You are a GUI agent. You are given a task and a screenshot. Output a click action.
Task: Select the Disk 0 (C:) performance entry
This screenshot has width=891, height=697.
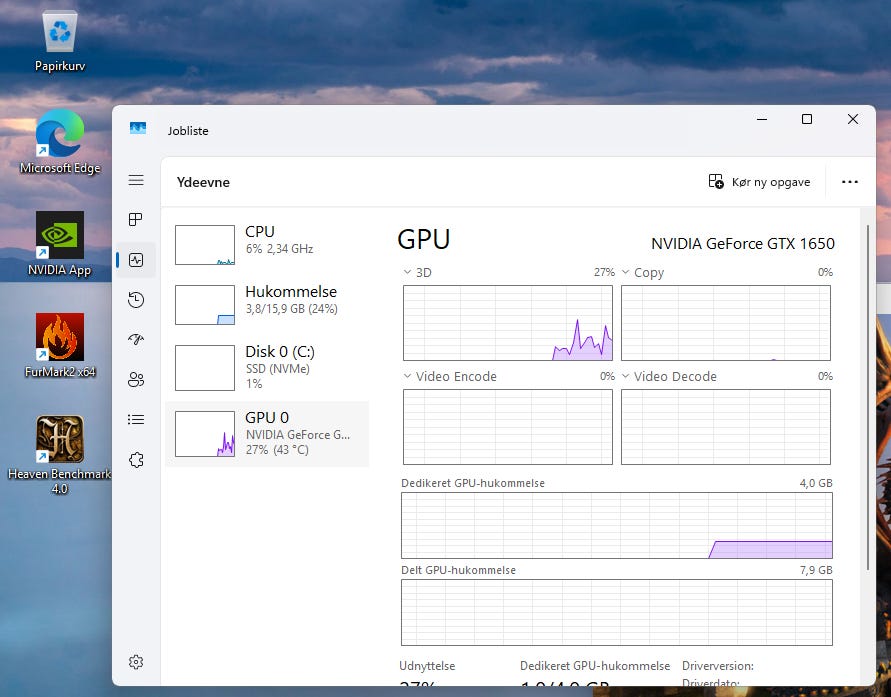click(267, 368)
